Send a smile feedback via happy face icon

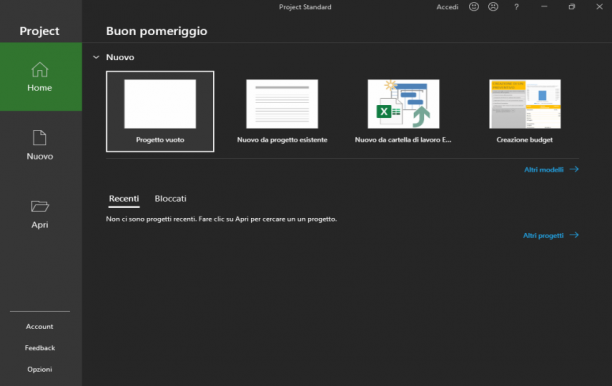tap(474, 7)
